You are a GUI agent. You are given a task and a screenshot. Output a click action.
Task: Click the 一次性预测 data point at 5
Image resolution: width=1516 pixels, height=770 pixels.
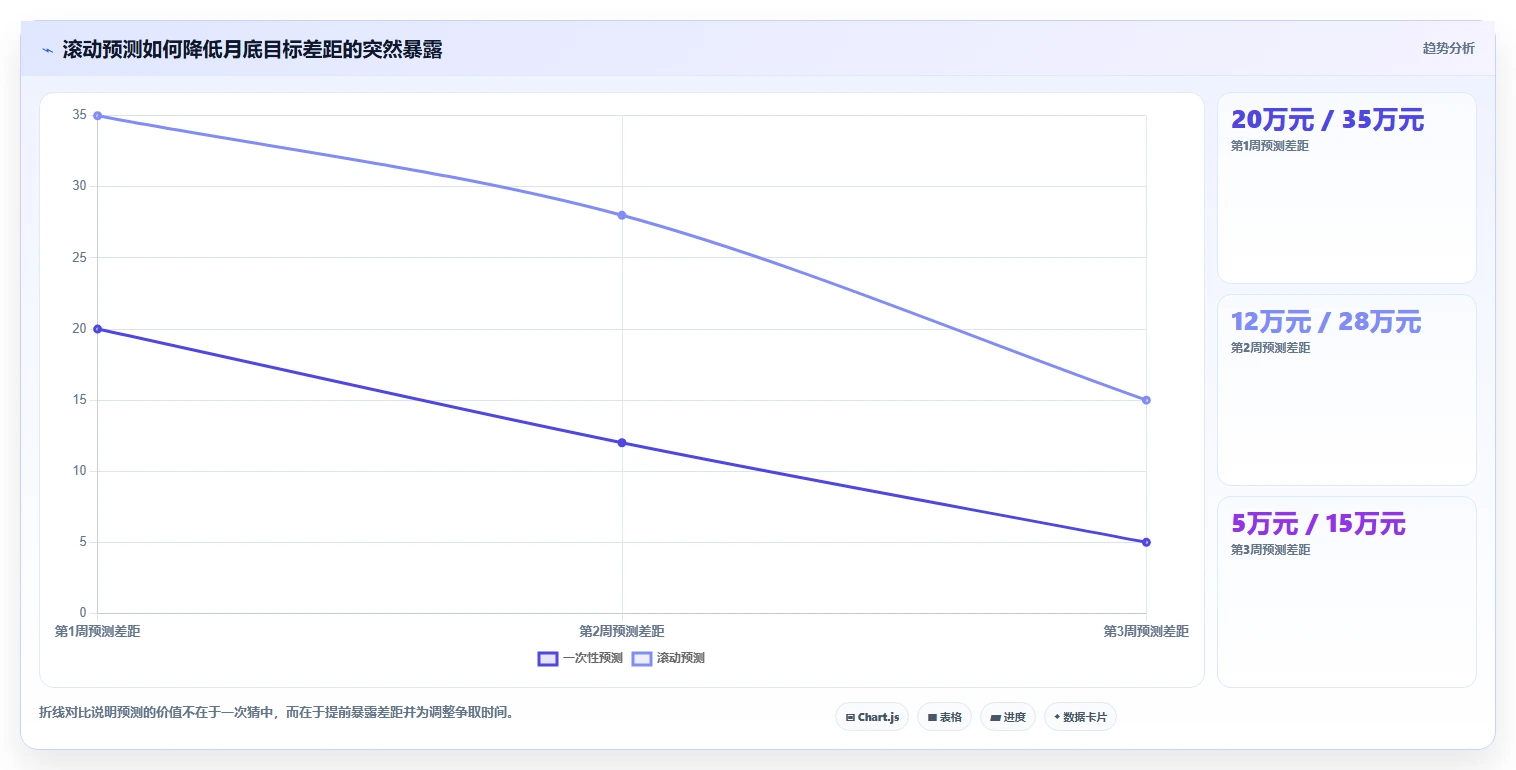[1146, 542]
